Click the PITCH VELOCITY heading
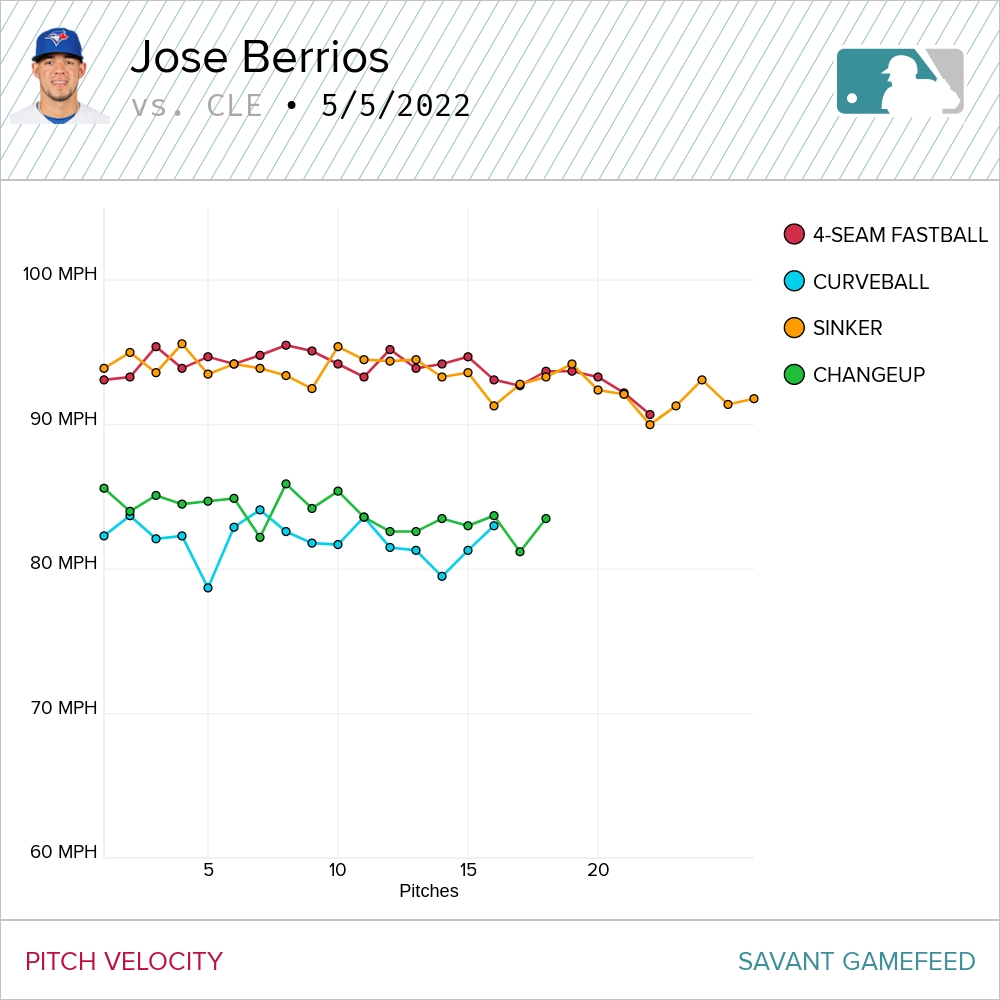 click(124, 961)
